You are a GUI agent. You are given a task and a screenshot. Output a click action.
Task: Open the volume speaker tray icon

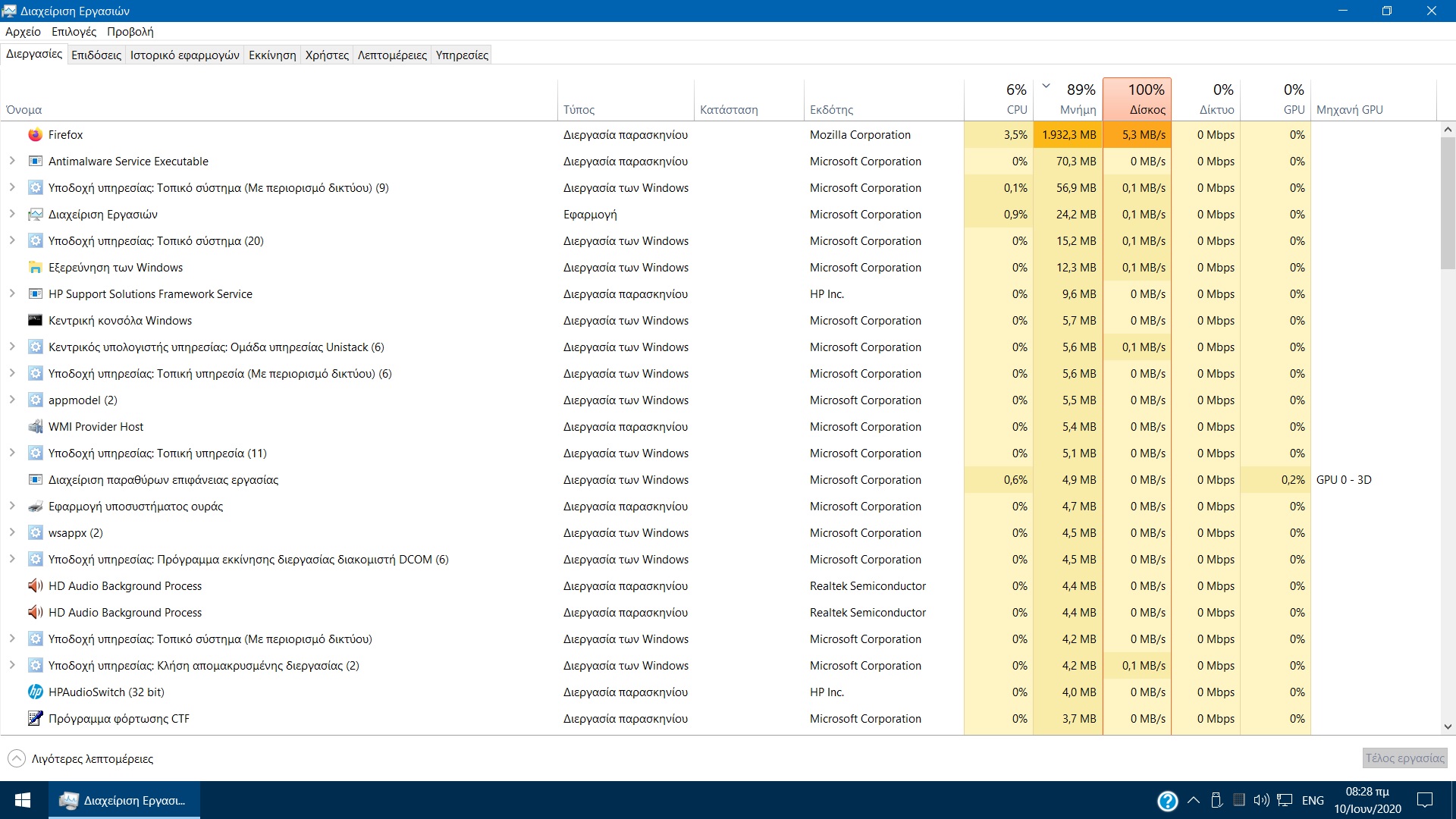coord(1261,800)
